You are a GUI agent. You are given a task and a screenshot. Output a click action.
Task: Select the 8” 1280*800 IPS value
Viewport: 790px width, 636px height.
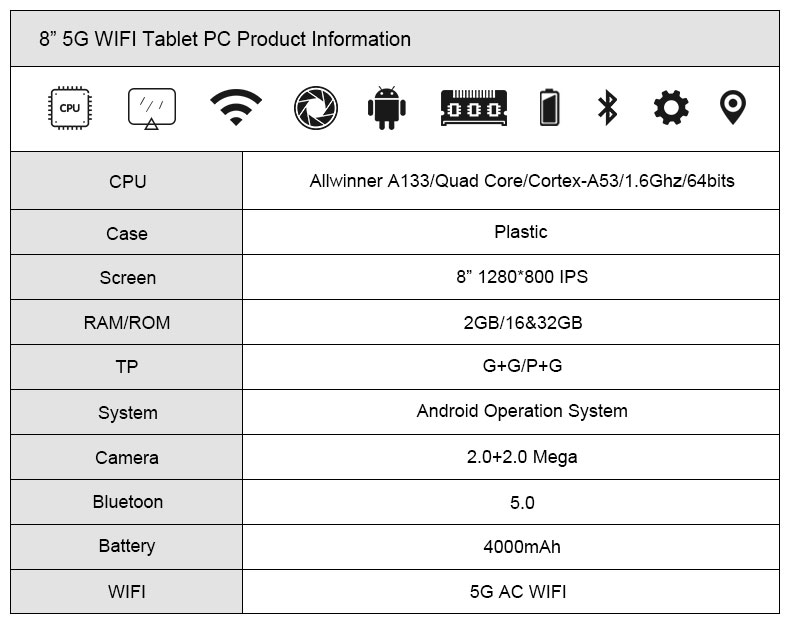pos(522,277)
